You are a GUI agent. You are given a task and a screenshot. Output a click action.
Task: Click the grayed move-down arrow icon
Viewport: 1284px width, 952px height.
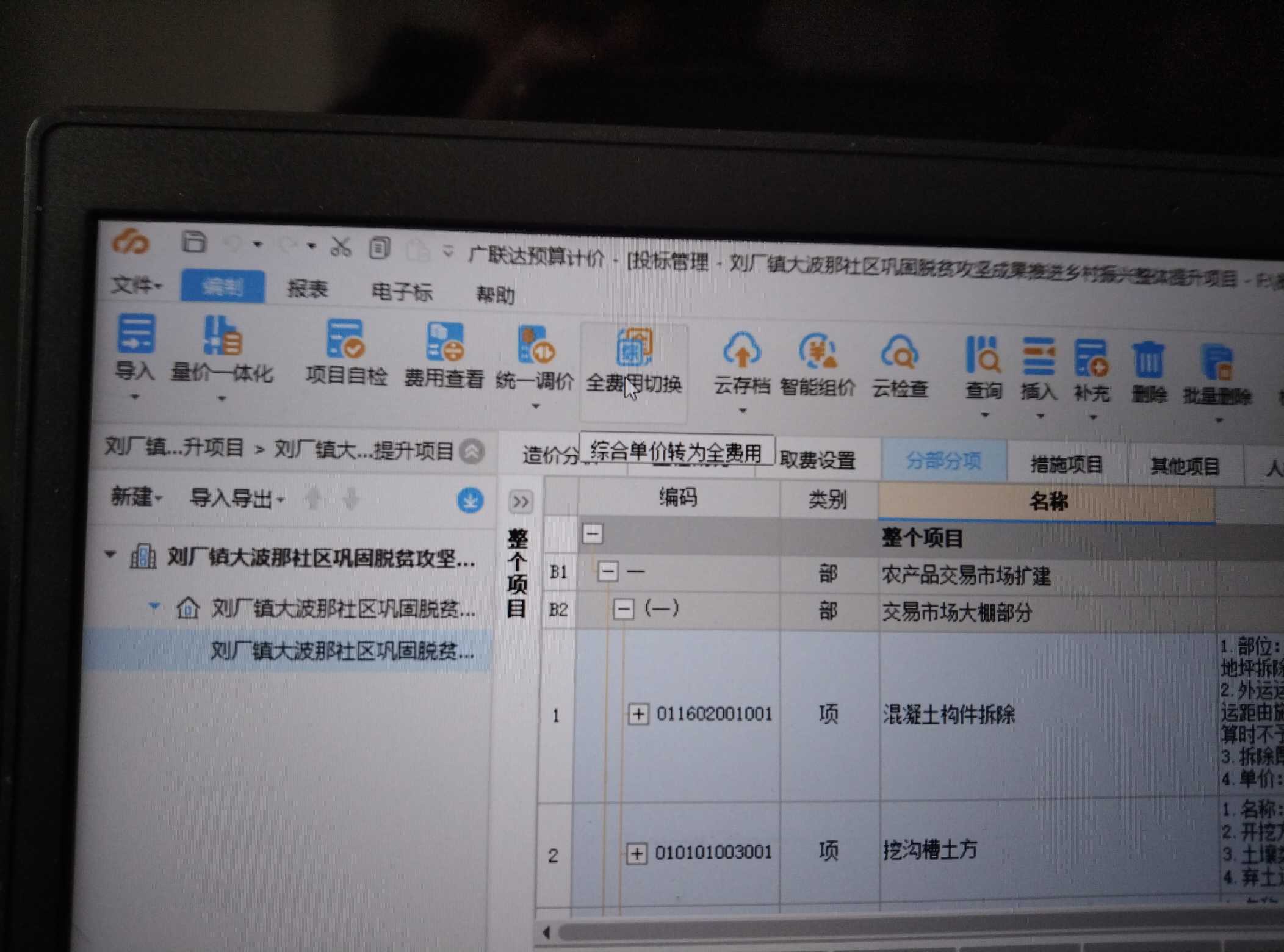click(x=351, y=499)
